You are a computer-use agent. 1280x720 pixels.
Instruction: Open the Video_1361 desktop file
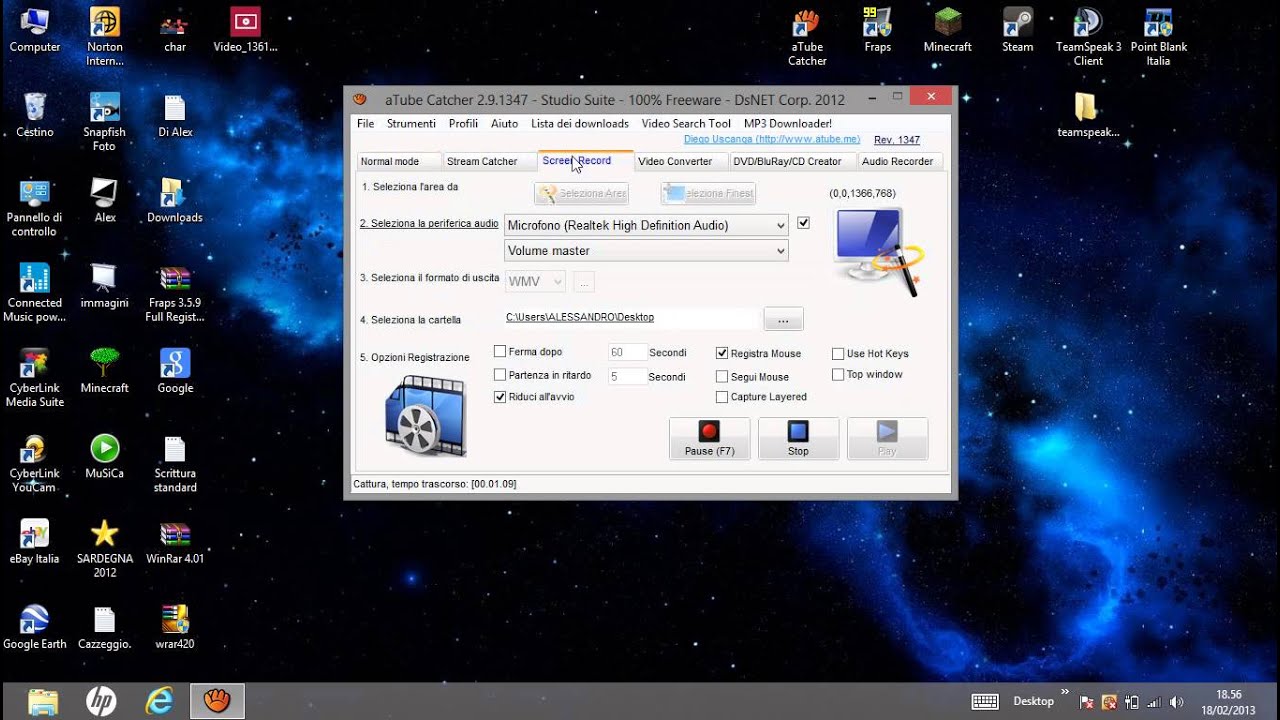[x=245, y=30]
